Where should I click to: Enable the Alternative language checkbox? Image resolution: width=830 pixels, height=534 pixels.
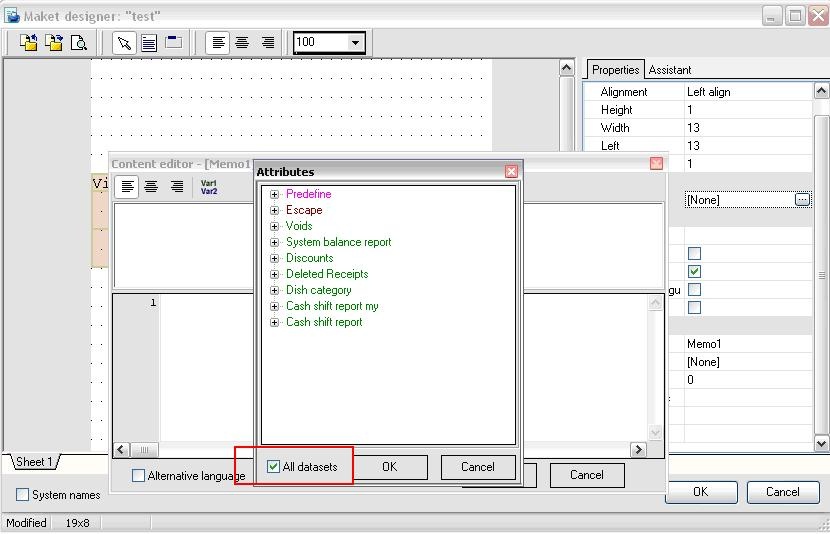139,476
